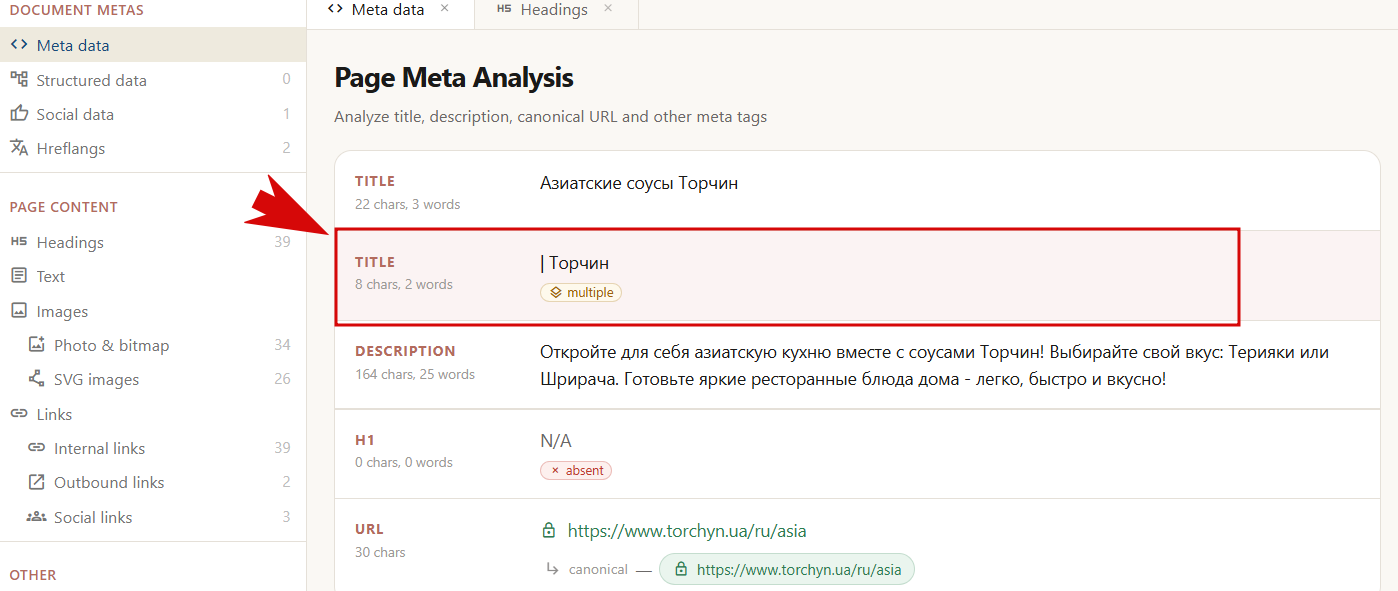Click the URL https://www.torchyn.ua/ru/asia link
The image size is (1398, 591).
(687, 531)
